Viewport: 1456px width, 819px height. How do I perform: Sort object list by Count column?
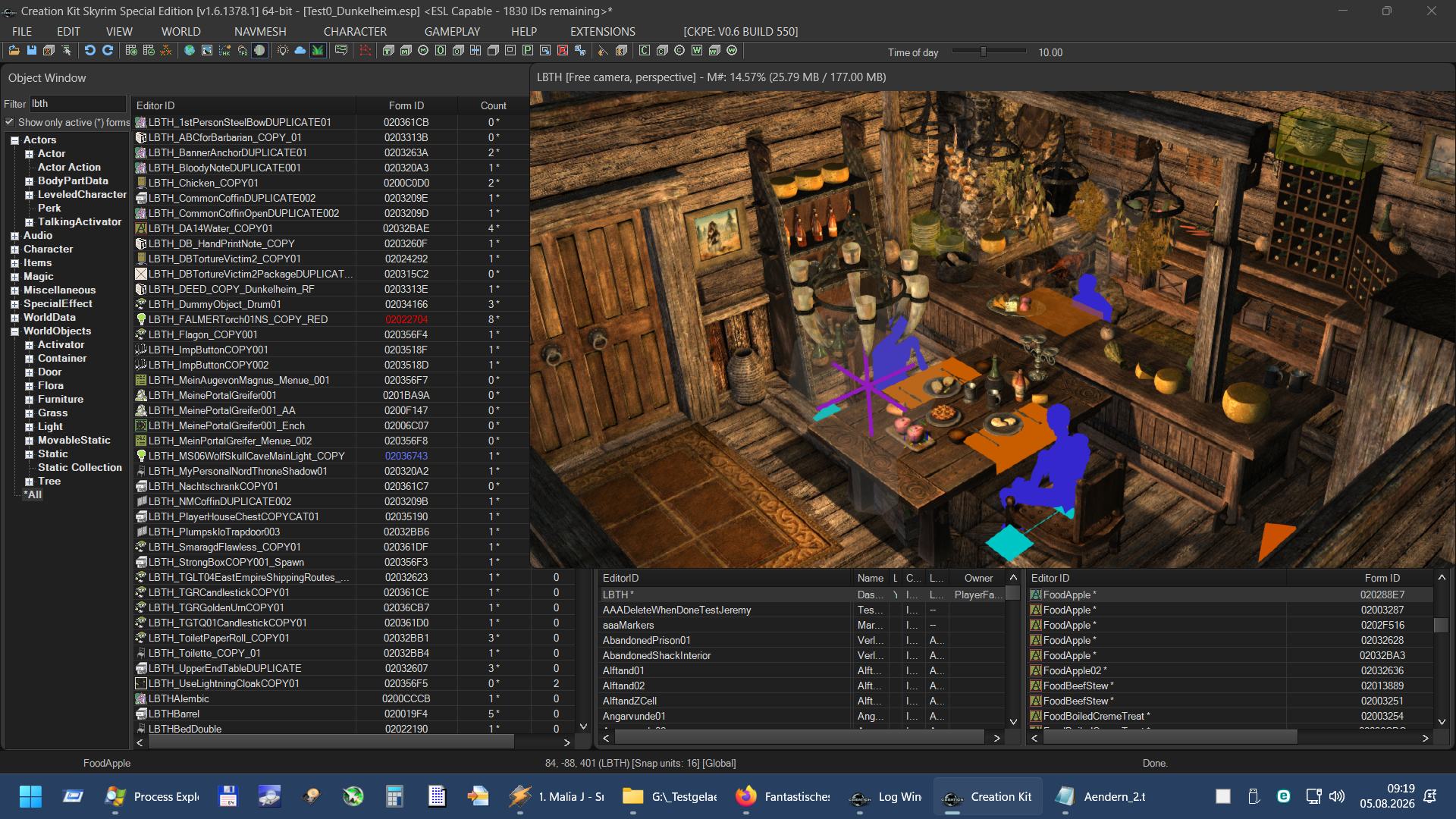[493, 105]
